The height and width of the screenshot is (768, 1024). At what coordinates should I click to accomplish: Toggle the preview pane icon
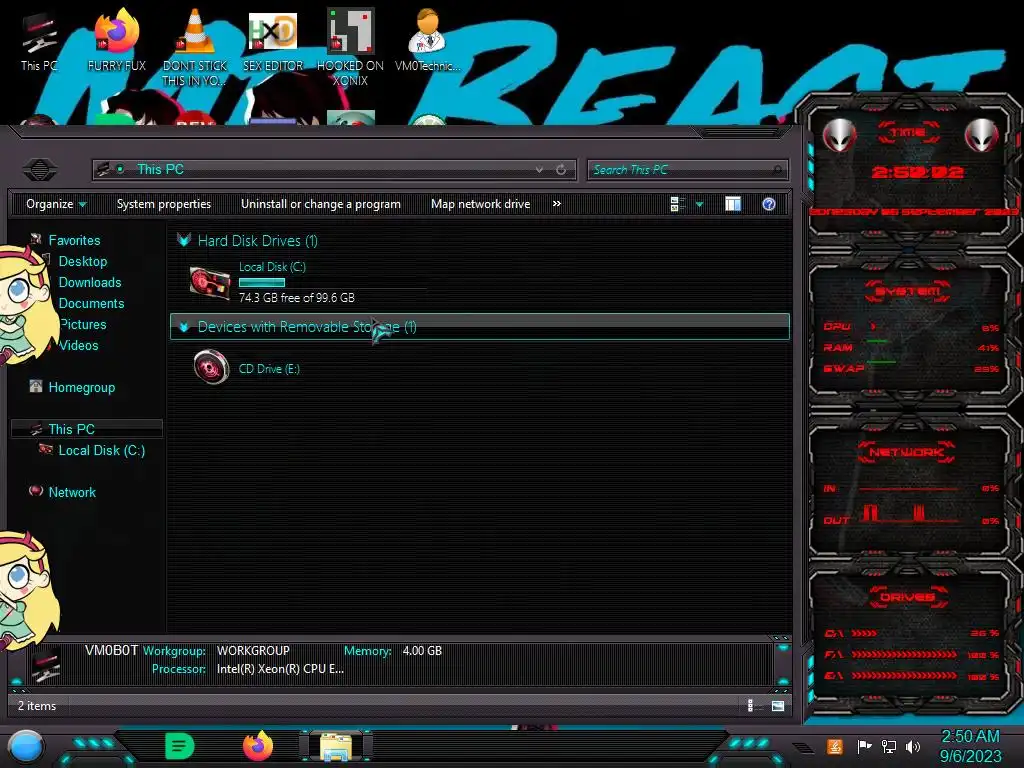point(733,204)
